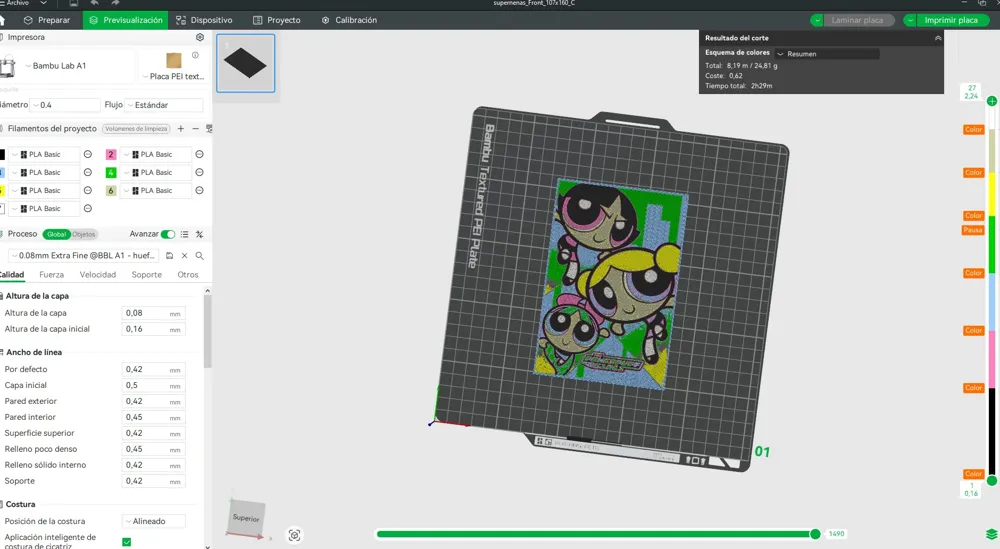Toggle the Avanzar advanced mode switch
The image size is (1000, 549).
(x=168, y=234)
